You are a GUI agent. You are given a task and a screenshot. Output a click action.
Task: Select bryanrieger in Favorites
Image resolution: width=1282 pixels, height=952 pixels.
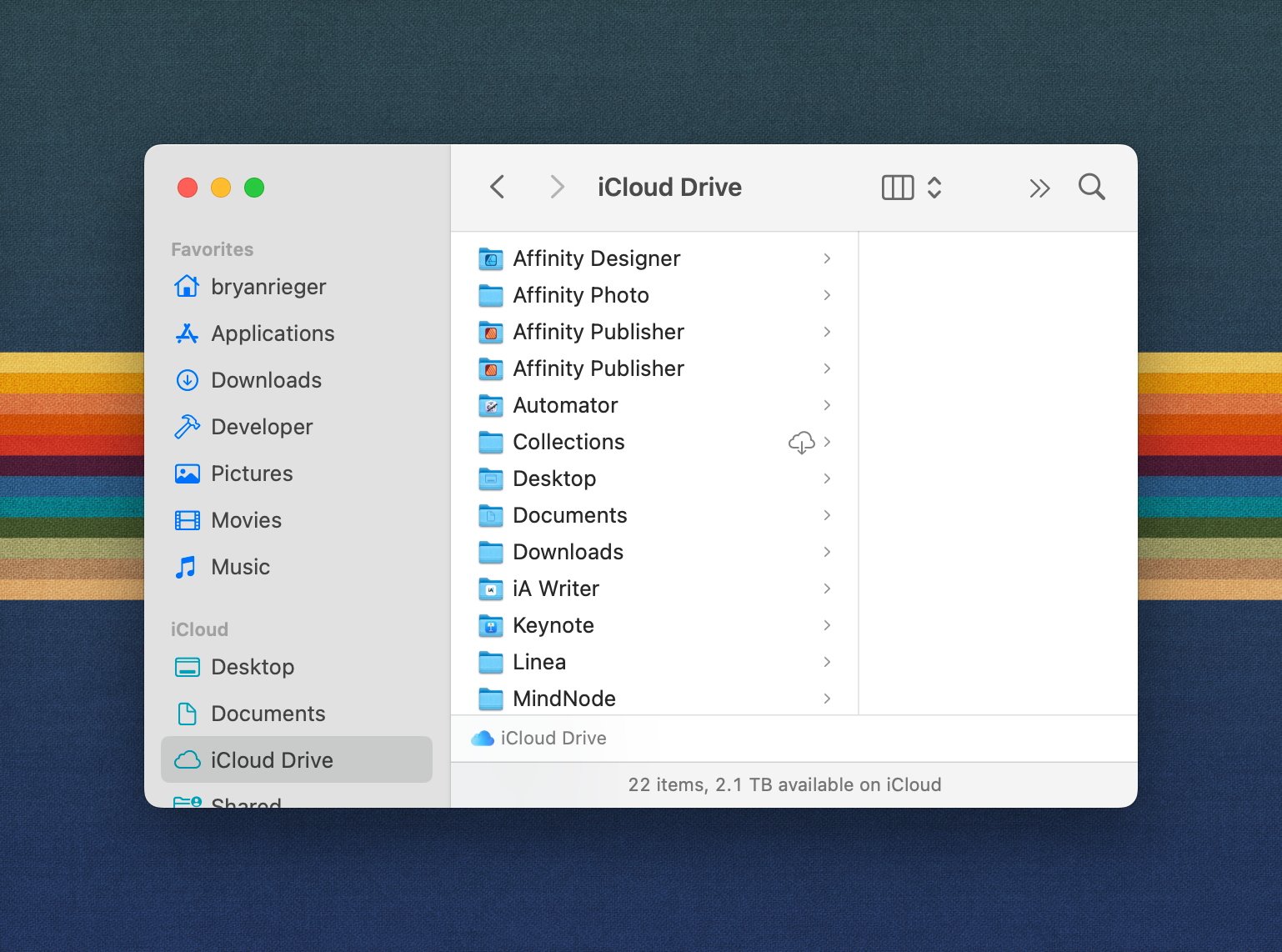[x=268, y=287]
